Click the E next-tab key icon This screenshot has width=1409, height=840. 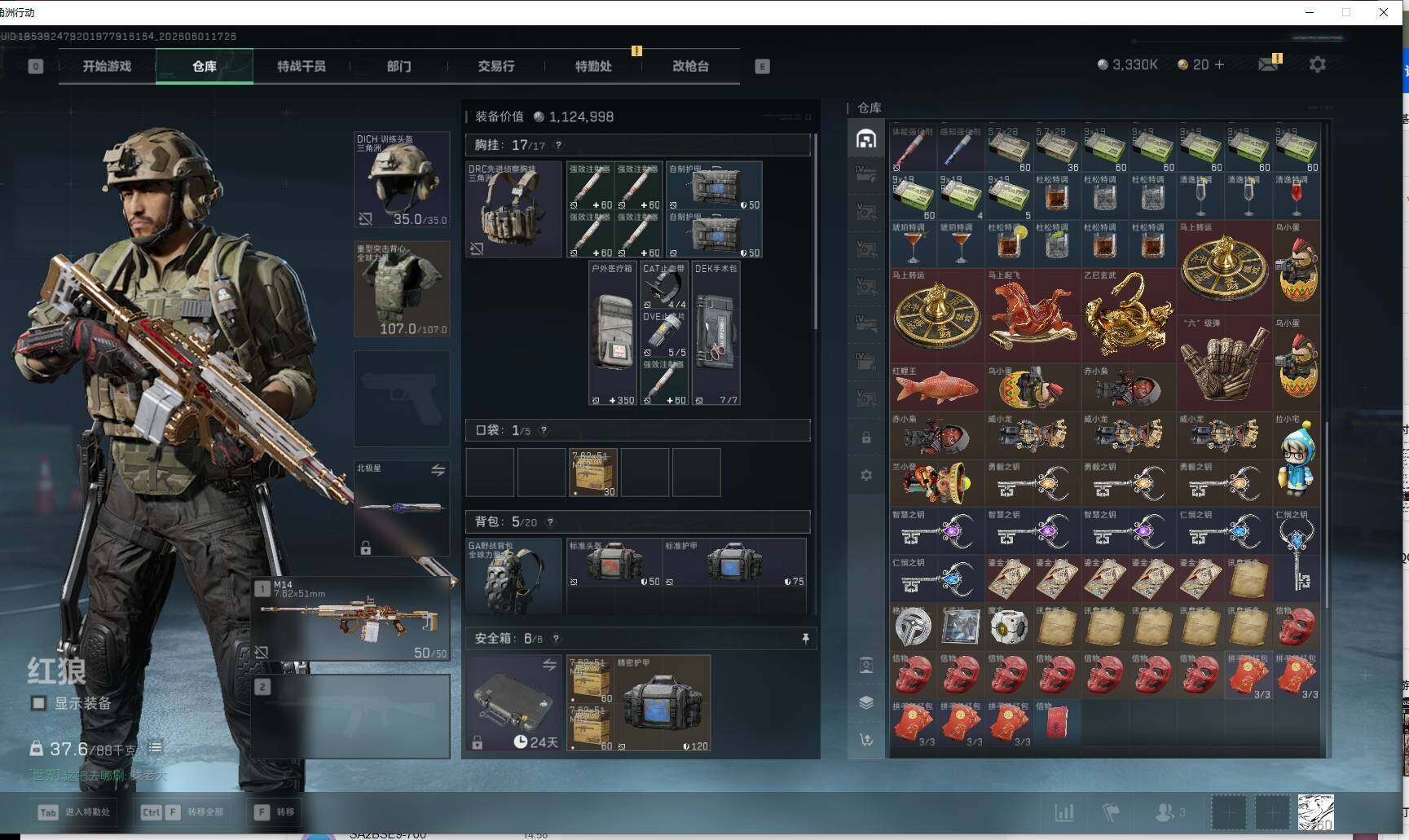(x=762, y=66)
